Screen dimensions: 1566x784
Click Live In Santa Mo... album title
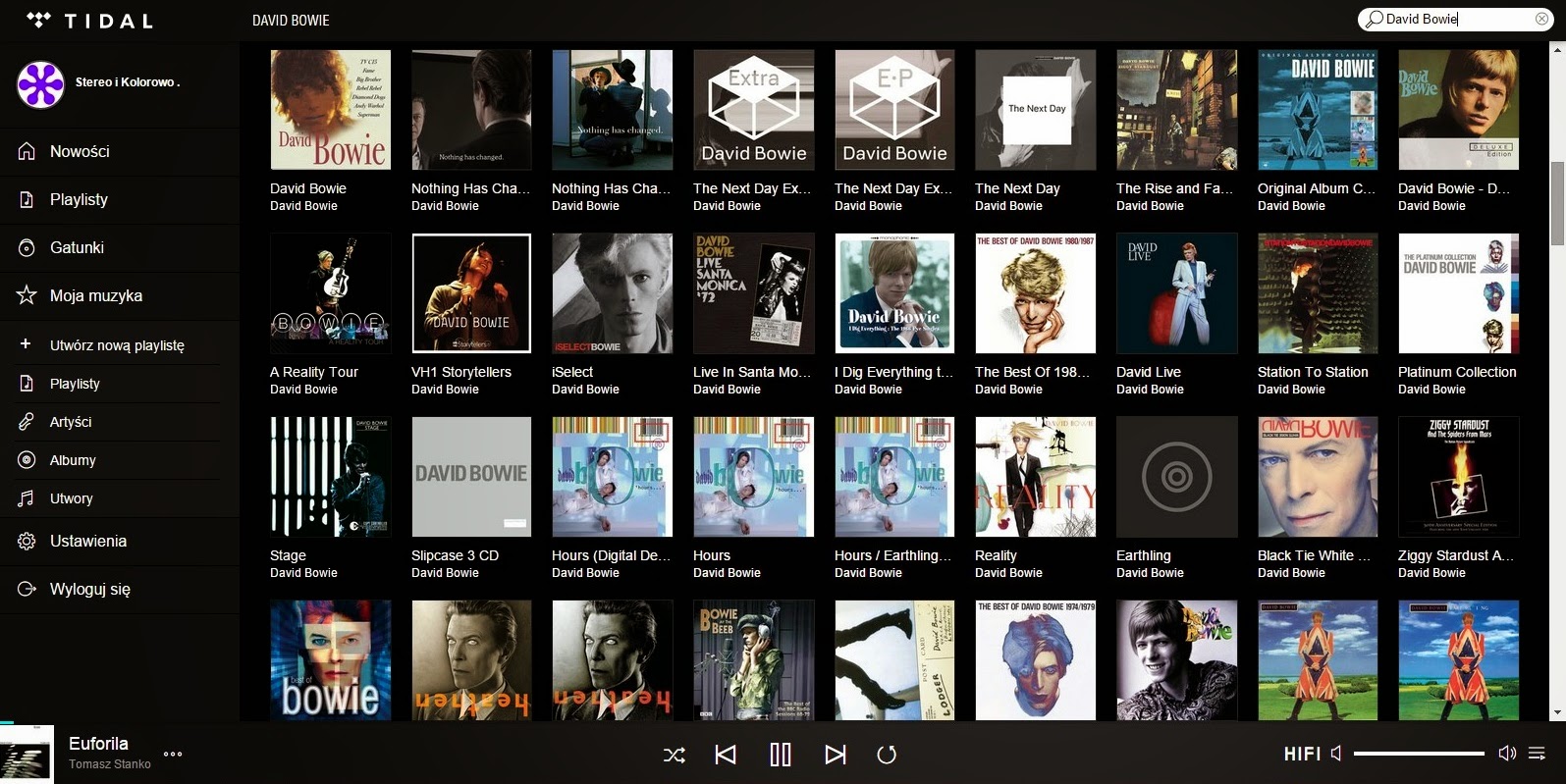point(752,372)
